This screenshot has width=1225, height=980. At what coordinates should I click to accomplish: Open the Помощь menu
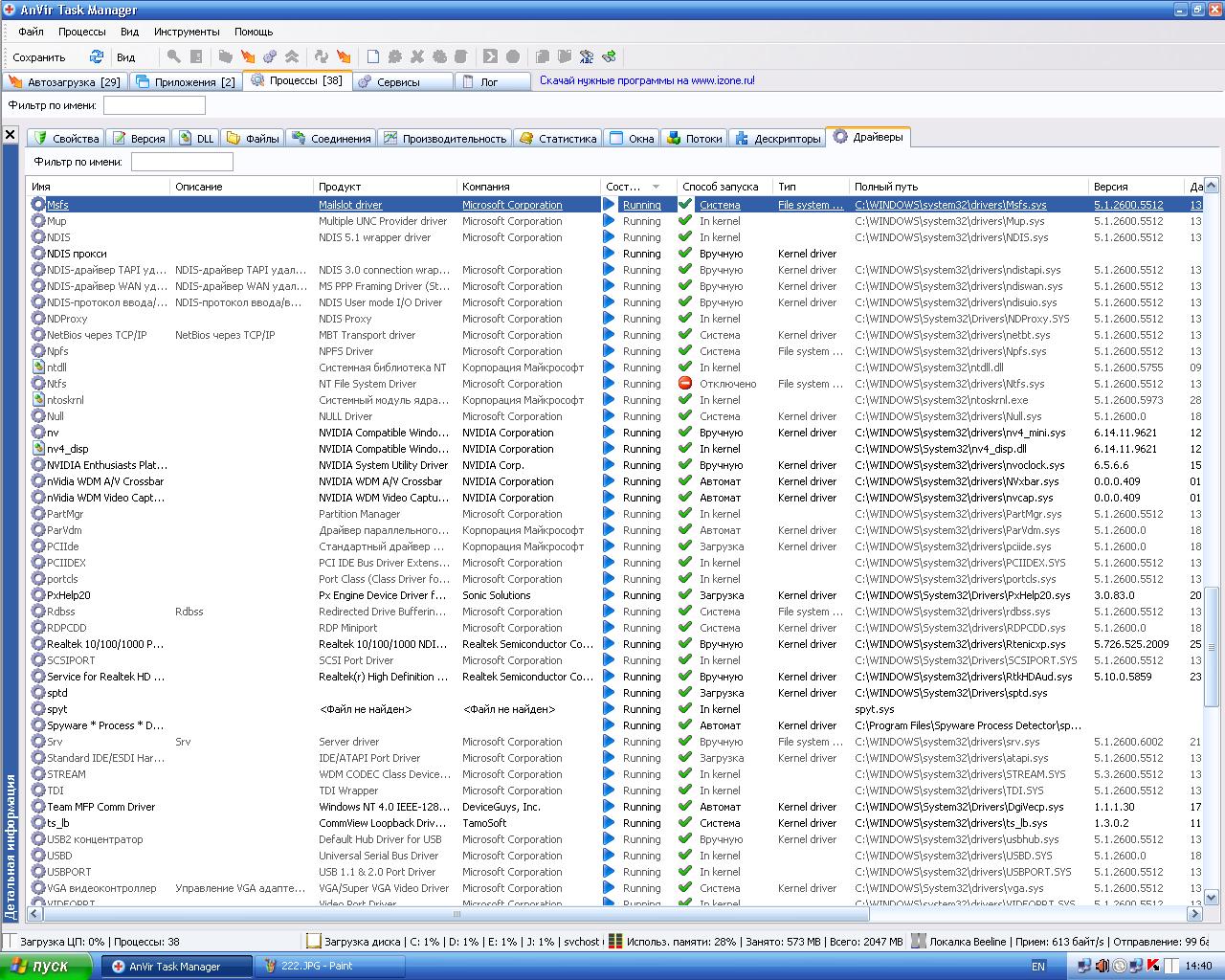[x=254, y=32]
